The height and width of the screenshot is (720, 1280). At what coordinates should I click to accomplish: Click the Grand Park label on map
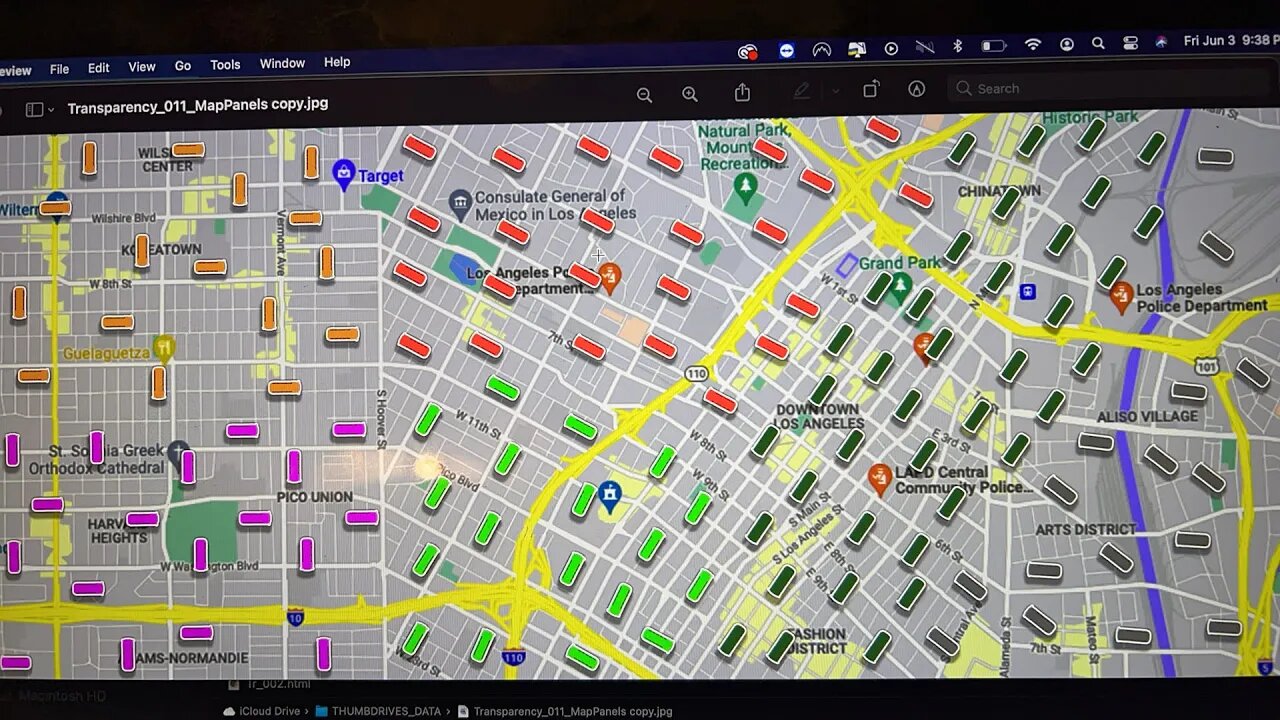tap(901, 263)
